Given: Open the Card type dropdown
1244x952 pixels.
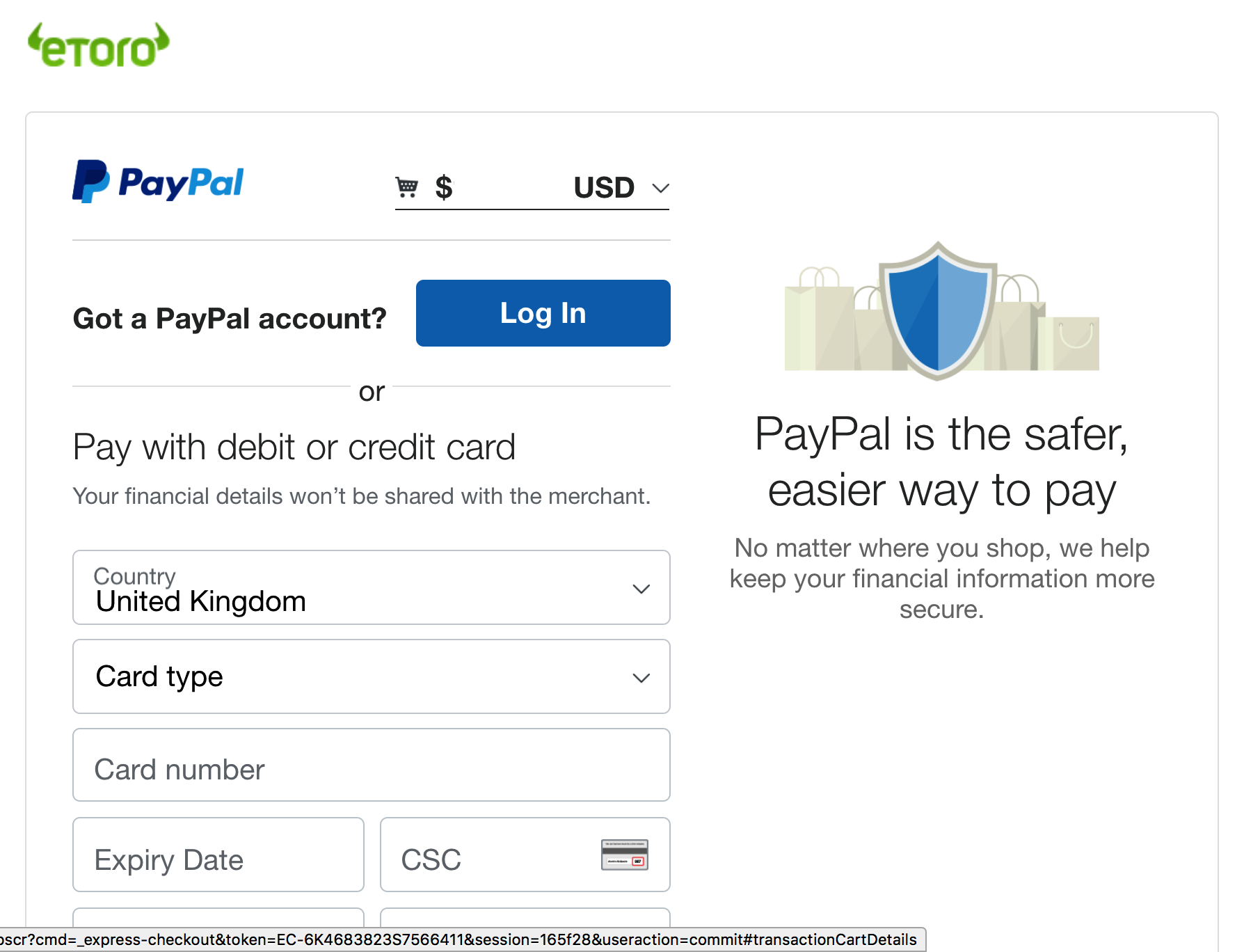Looking at the screenshot, I should [371, 676].
